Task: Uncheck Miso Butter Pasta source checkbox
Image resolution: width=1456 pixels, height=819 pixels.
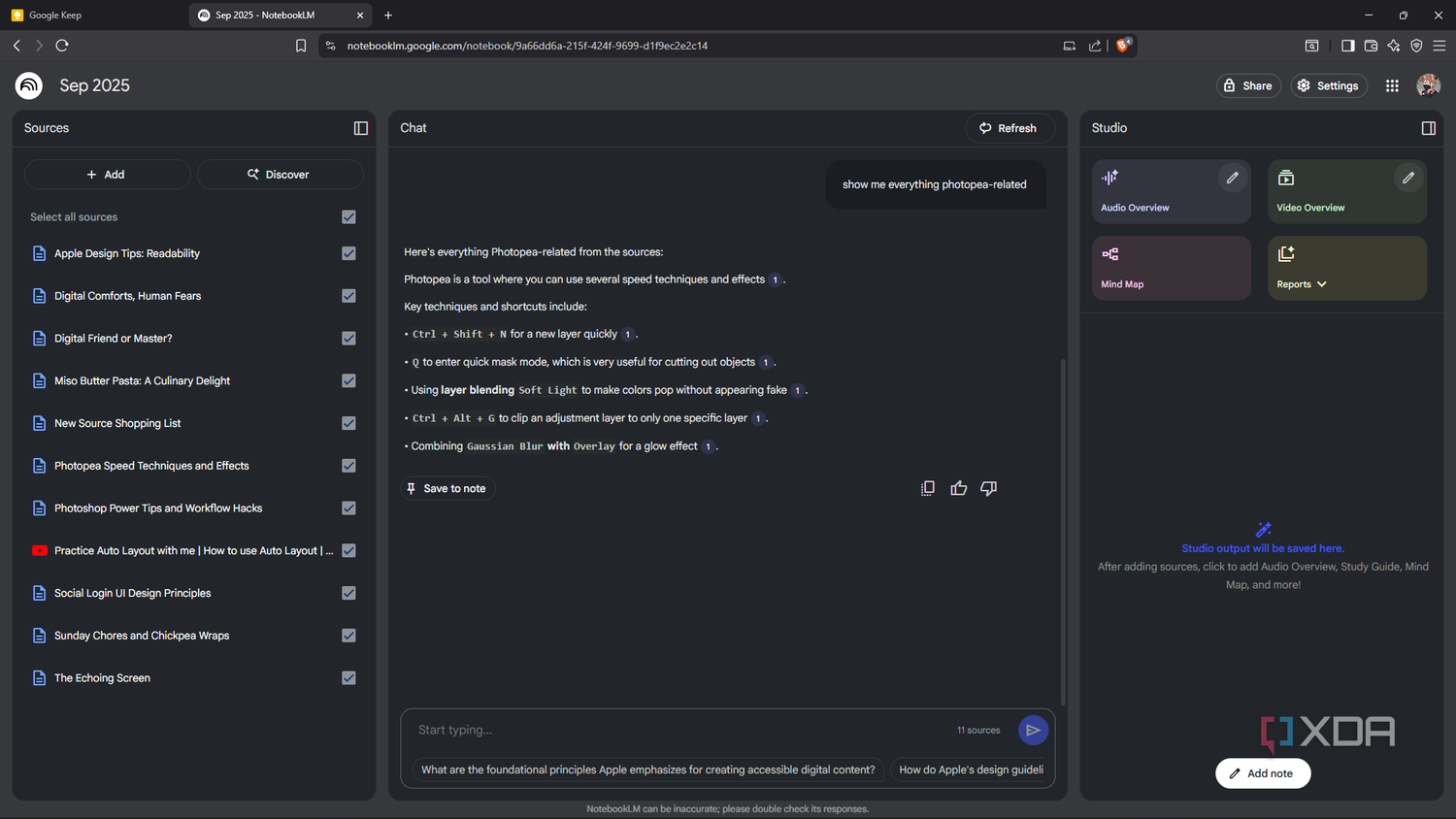Action: click(x=348, y=380)
